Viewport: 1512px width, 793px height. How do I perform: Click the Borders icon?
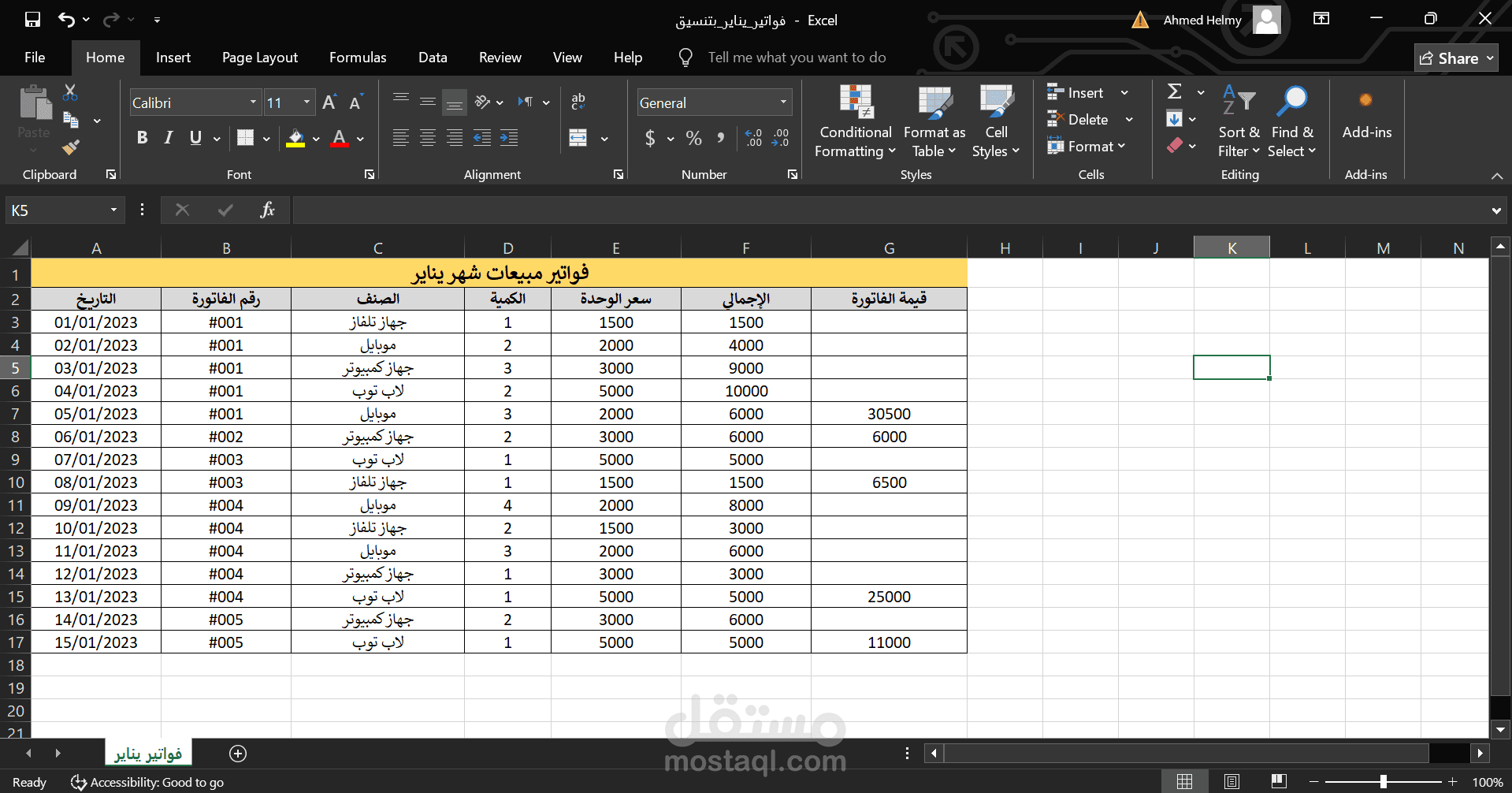coord(246,139)
